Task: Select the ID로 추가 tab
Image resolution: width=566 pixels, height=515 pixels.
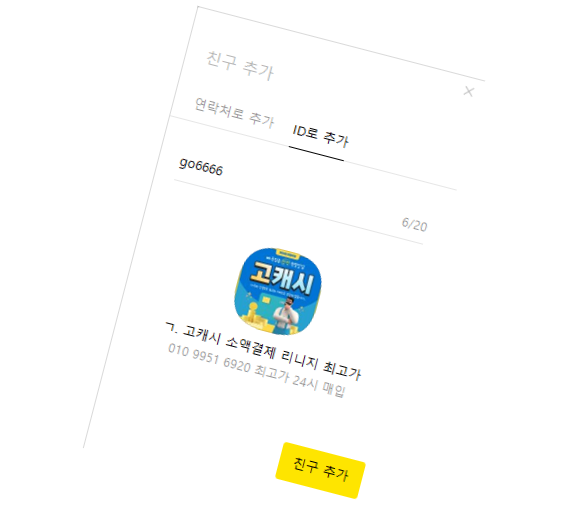Action: (320, 136)
